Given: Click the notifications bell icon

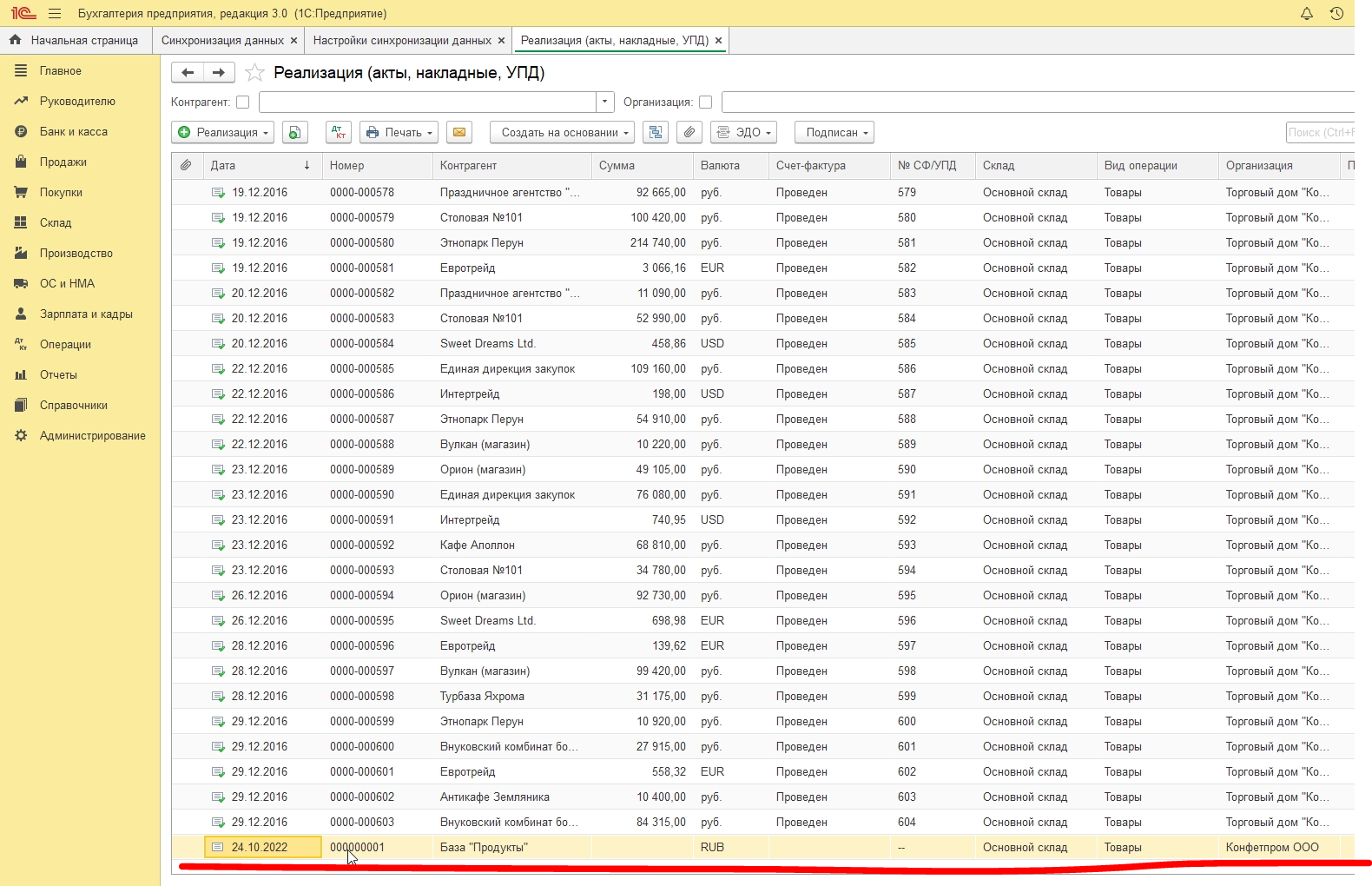Looking at the screenshot, I should [x=1306, y=13].
